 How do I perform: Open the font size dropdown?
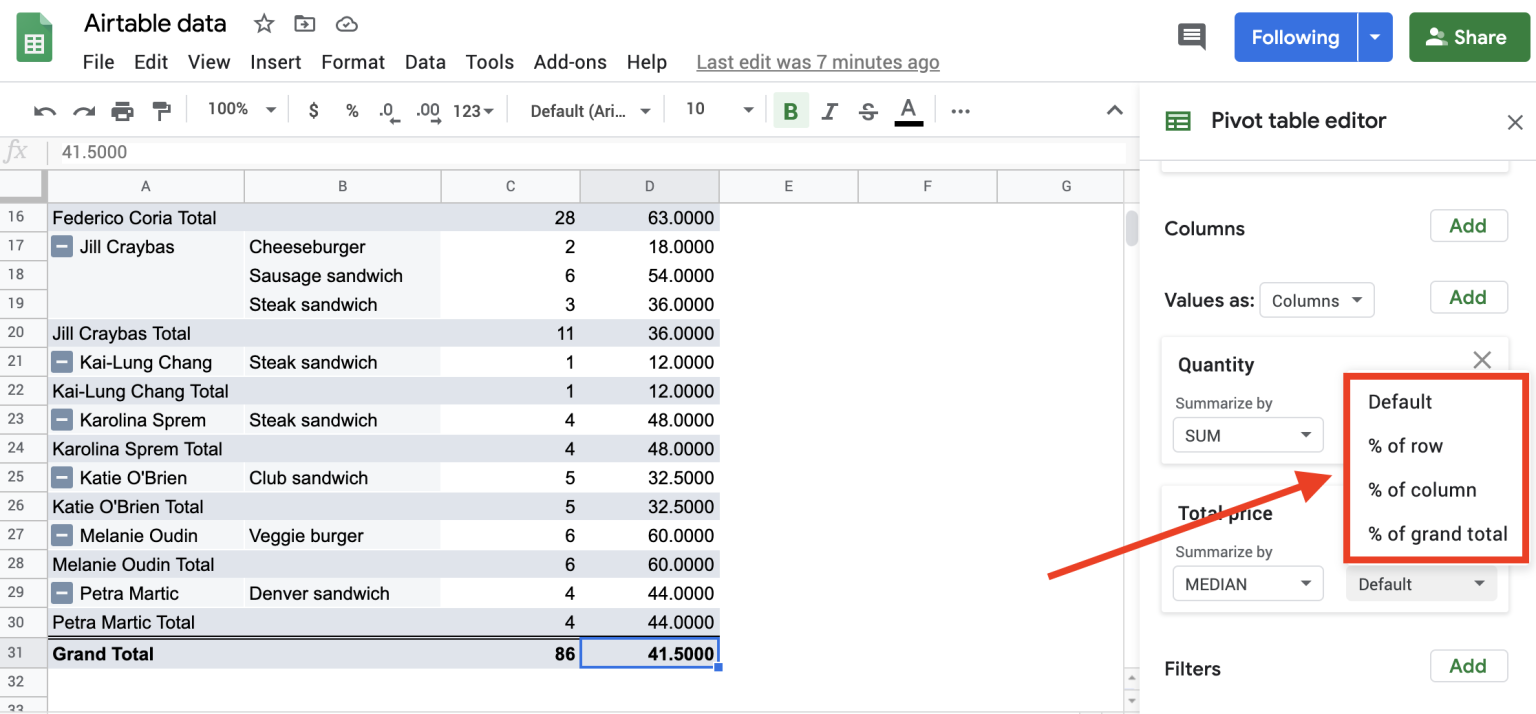[x=749, y=110]
